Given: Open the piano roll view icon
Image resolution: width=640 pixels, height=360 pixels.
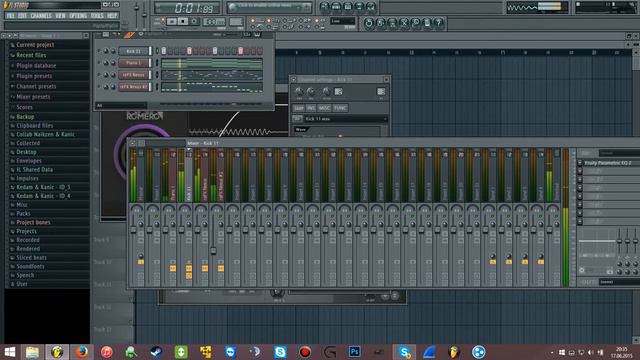Looking at the screenshot, I should point(348,7).
